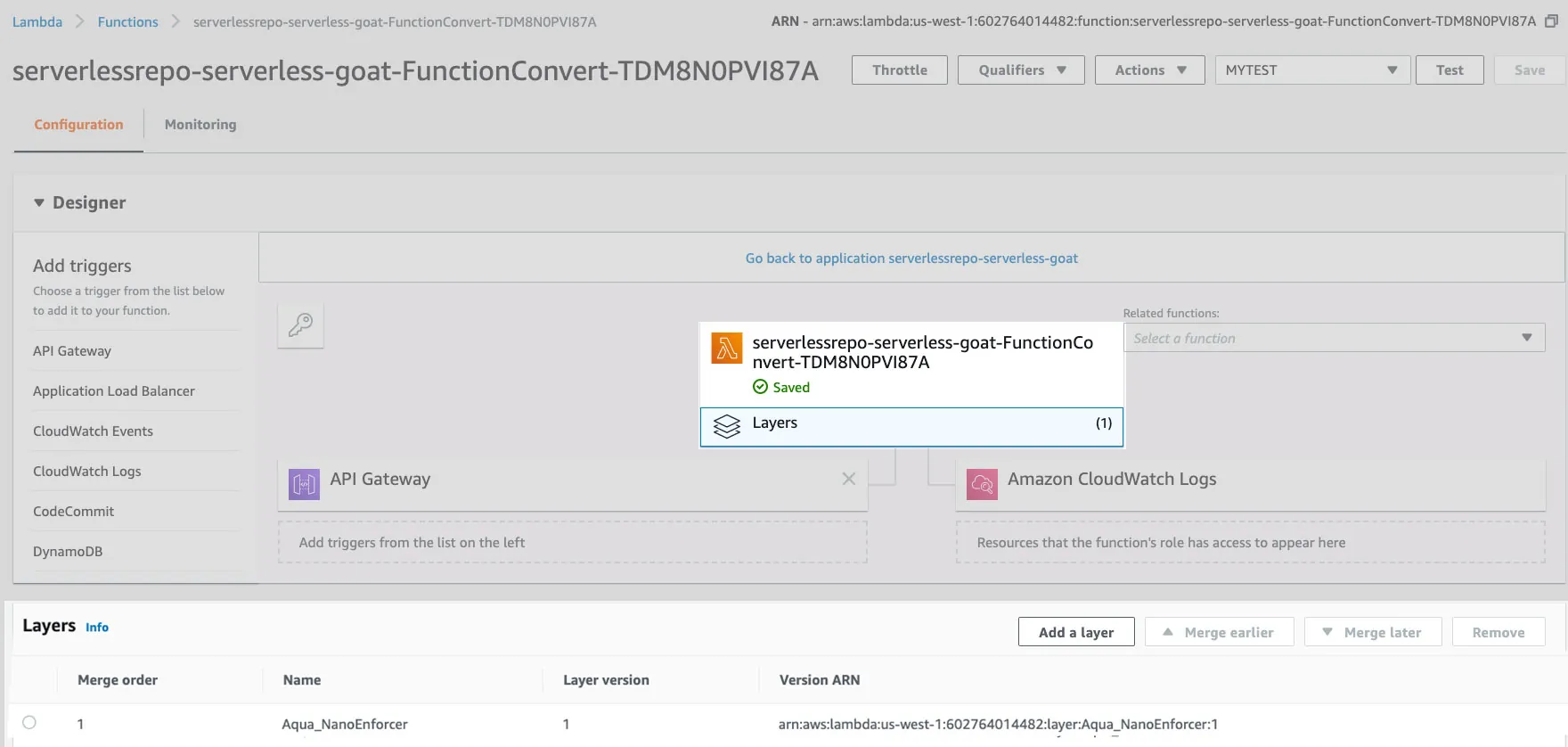Add the API Gateway trigger from list
1568x747 pixels.
[x=72, y=351]
